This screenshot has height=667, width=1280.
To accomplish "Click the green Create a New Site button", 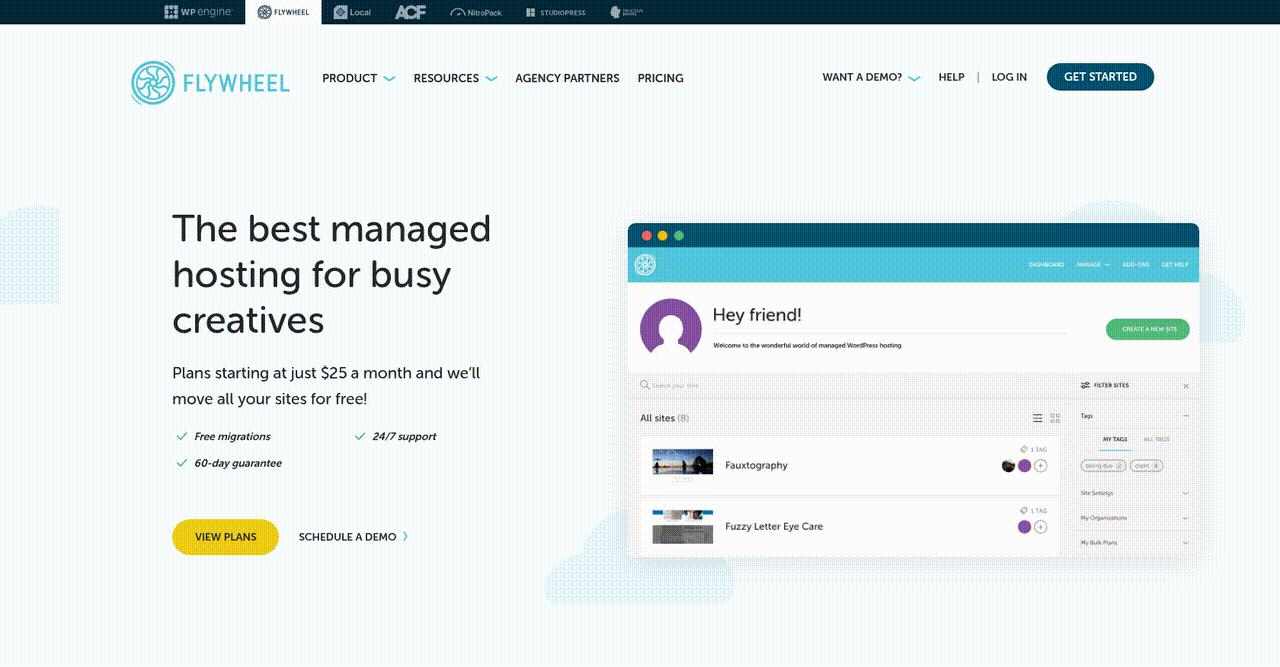I will [1148, 329].
